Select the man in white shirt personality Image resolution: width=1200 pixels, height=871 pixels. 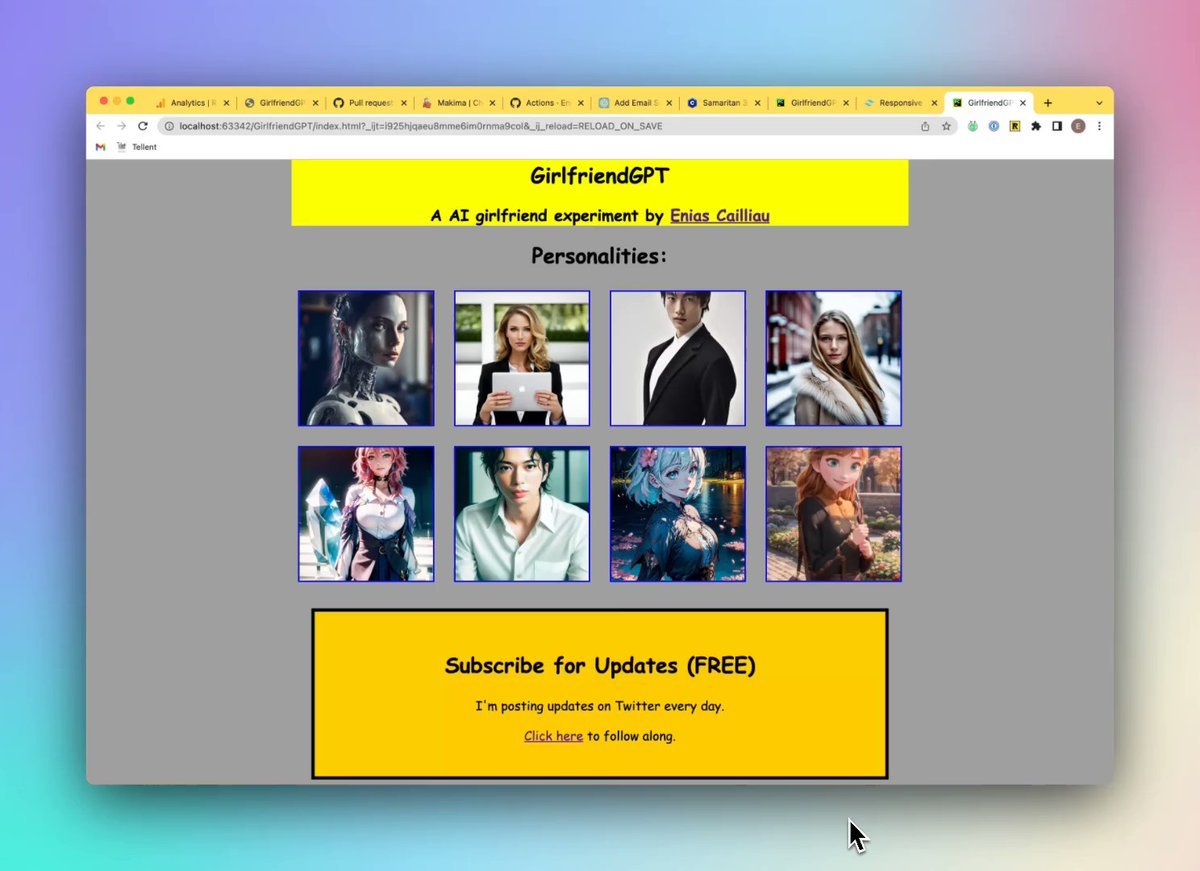tap(522, 514)
